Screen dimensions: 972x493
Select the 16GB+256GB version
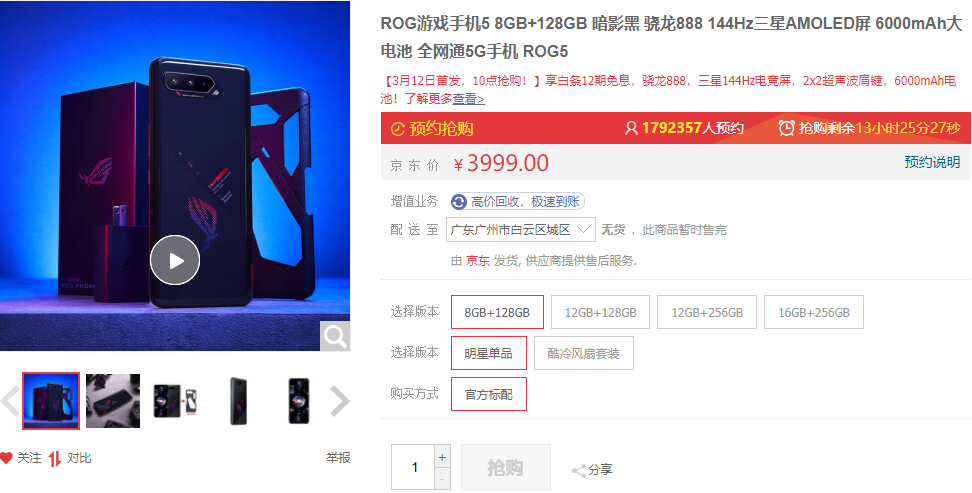(813, 312)
